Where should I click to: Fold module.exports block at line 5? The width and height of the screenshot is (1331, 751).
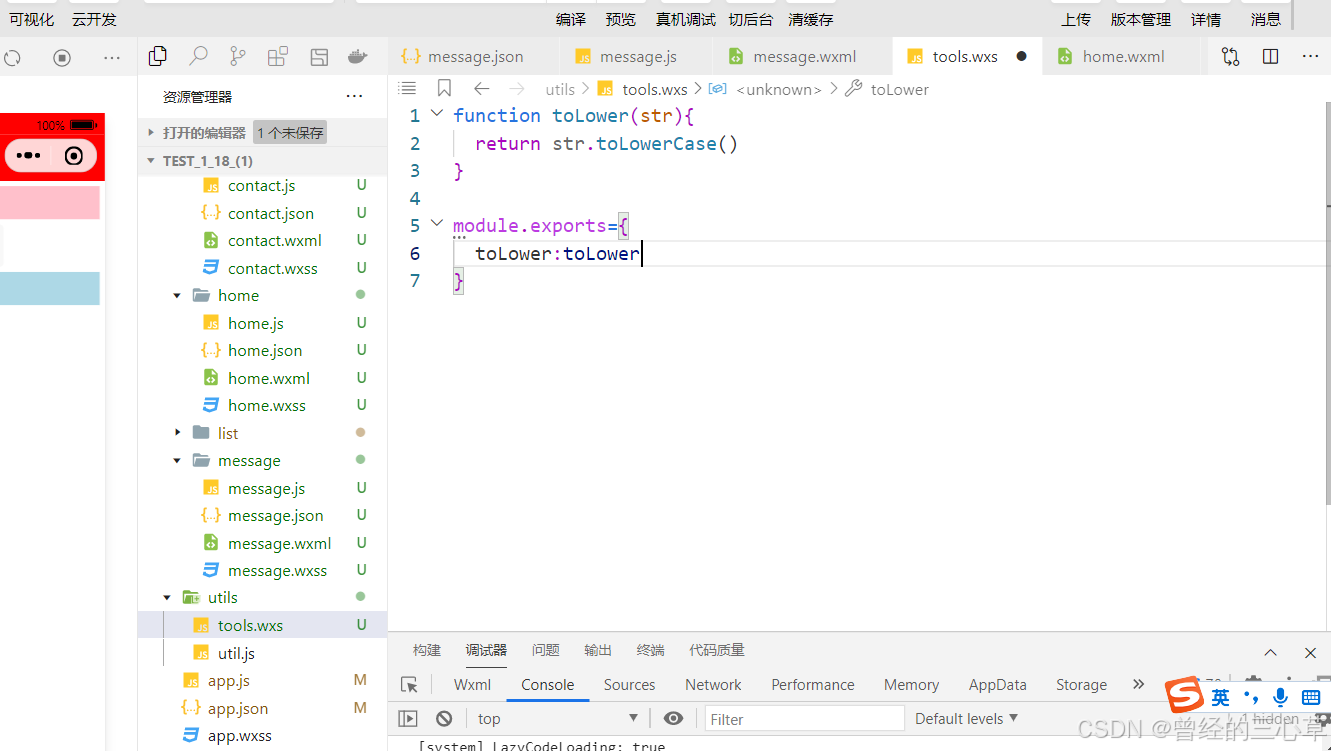pyautogui.click(x=436, y=224)
